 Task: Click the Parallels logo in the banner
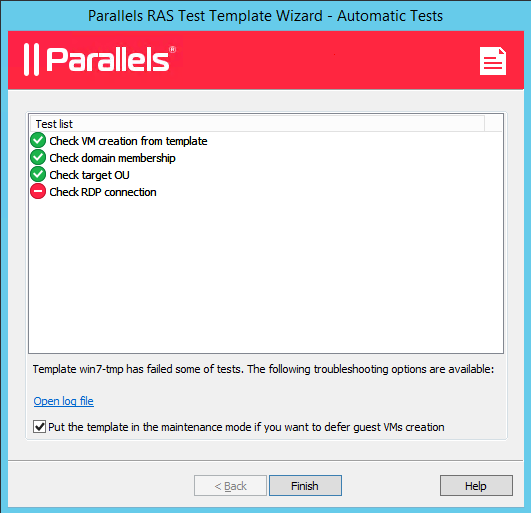coord(100,60)
